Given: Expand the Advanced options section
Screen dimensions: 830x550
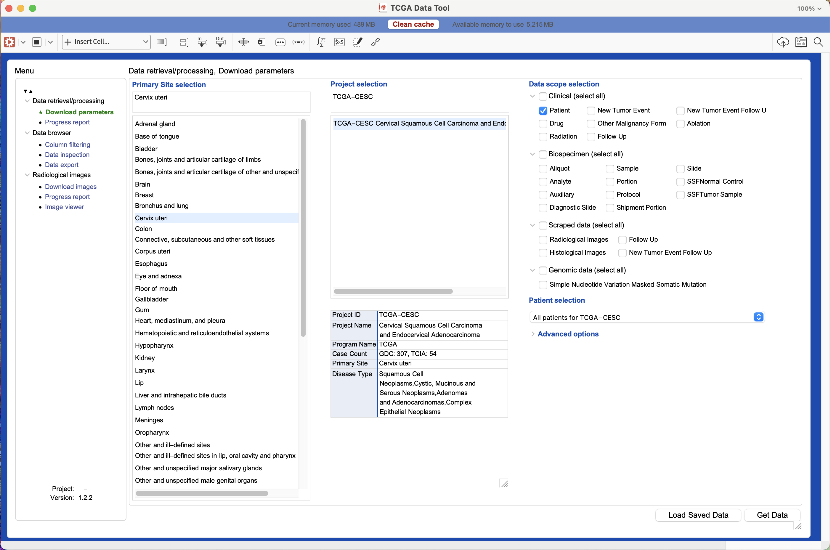Looking at the screenshot, I should click(x=568, y=334).
